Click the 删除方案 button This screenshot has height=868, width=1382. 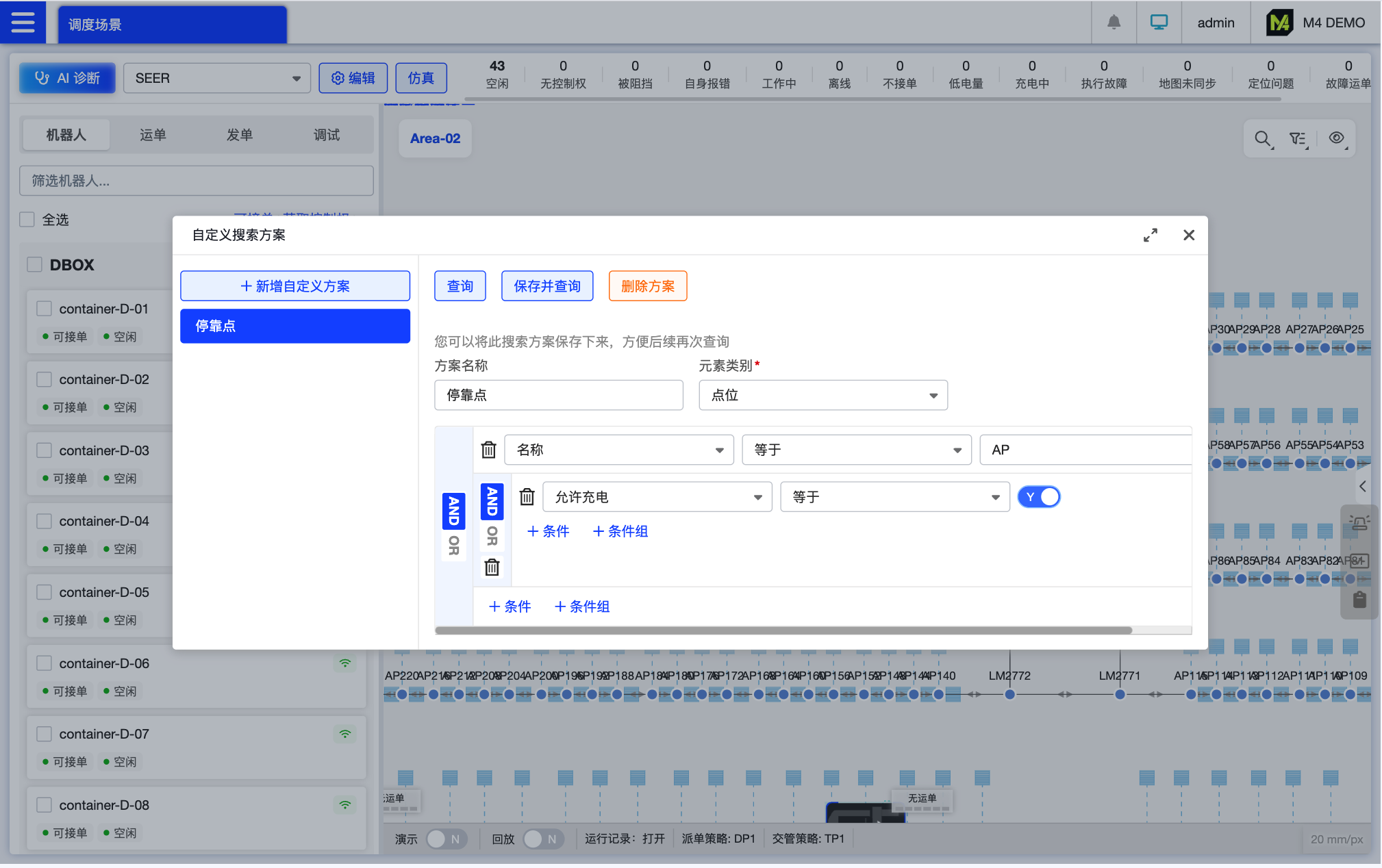click(x=647, y=286)
